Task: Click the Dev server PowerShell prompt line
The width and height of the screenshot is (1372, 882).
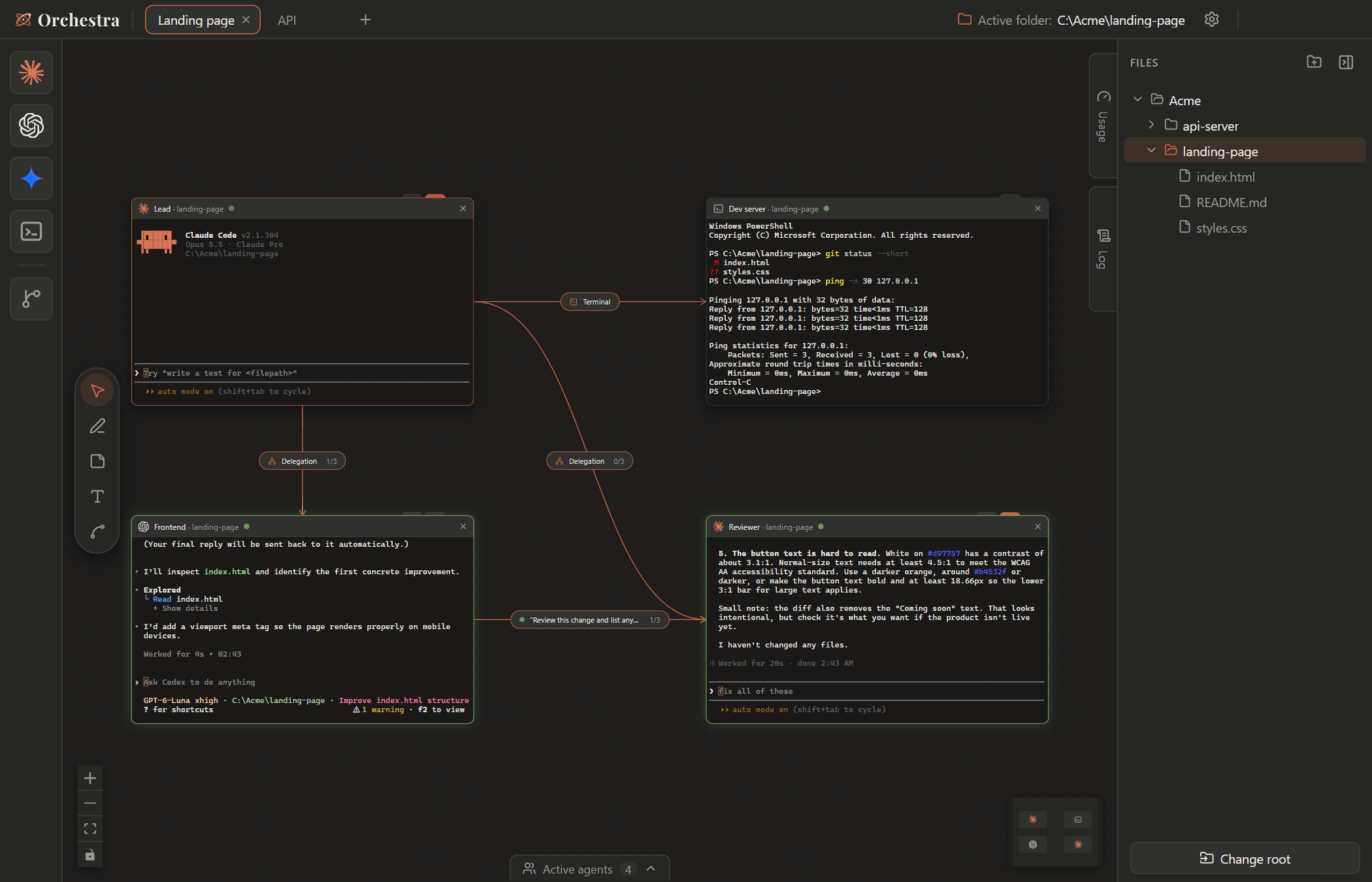Action: click(765, 391)
